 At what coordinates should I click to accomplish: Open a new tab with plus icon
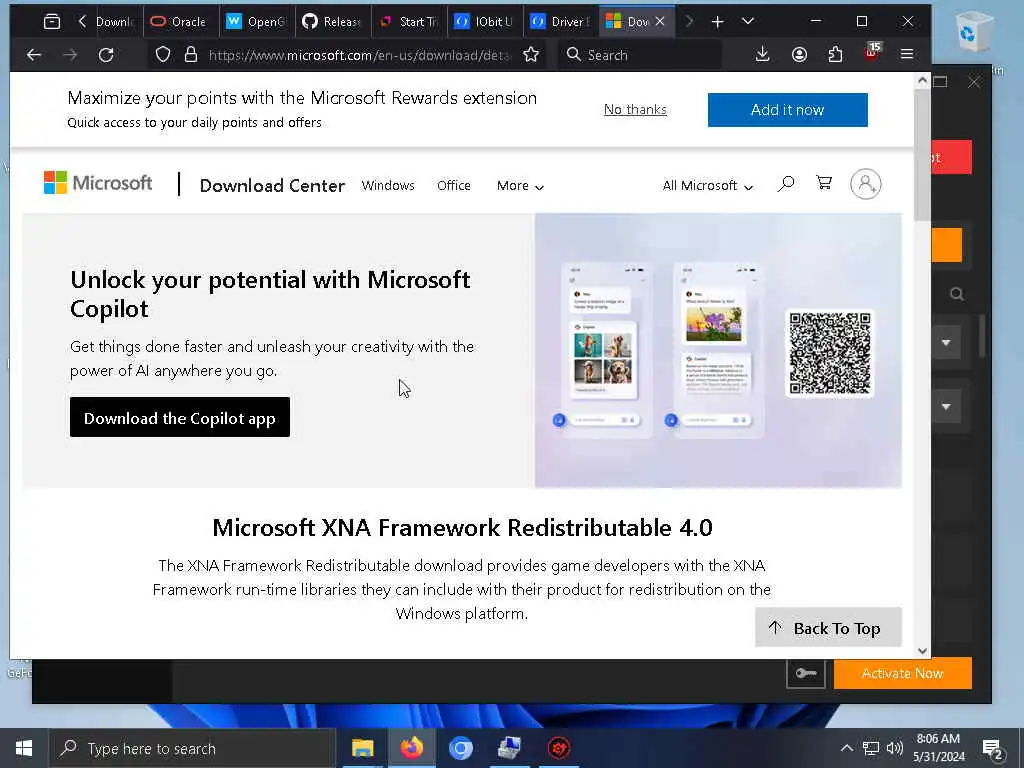(717, 22)
